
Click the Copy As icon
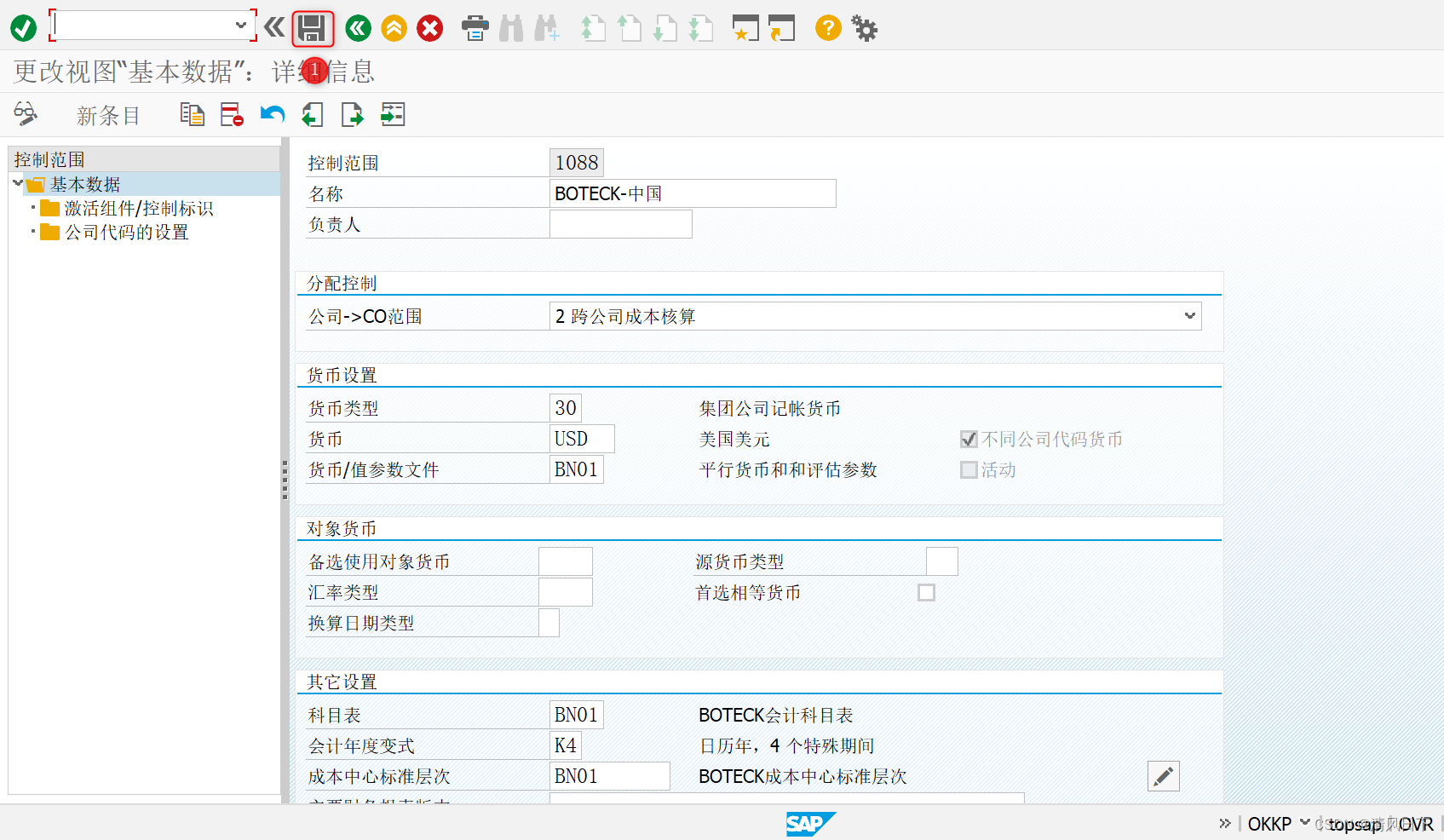point(193,114)
